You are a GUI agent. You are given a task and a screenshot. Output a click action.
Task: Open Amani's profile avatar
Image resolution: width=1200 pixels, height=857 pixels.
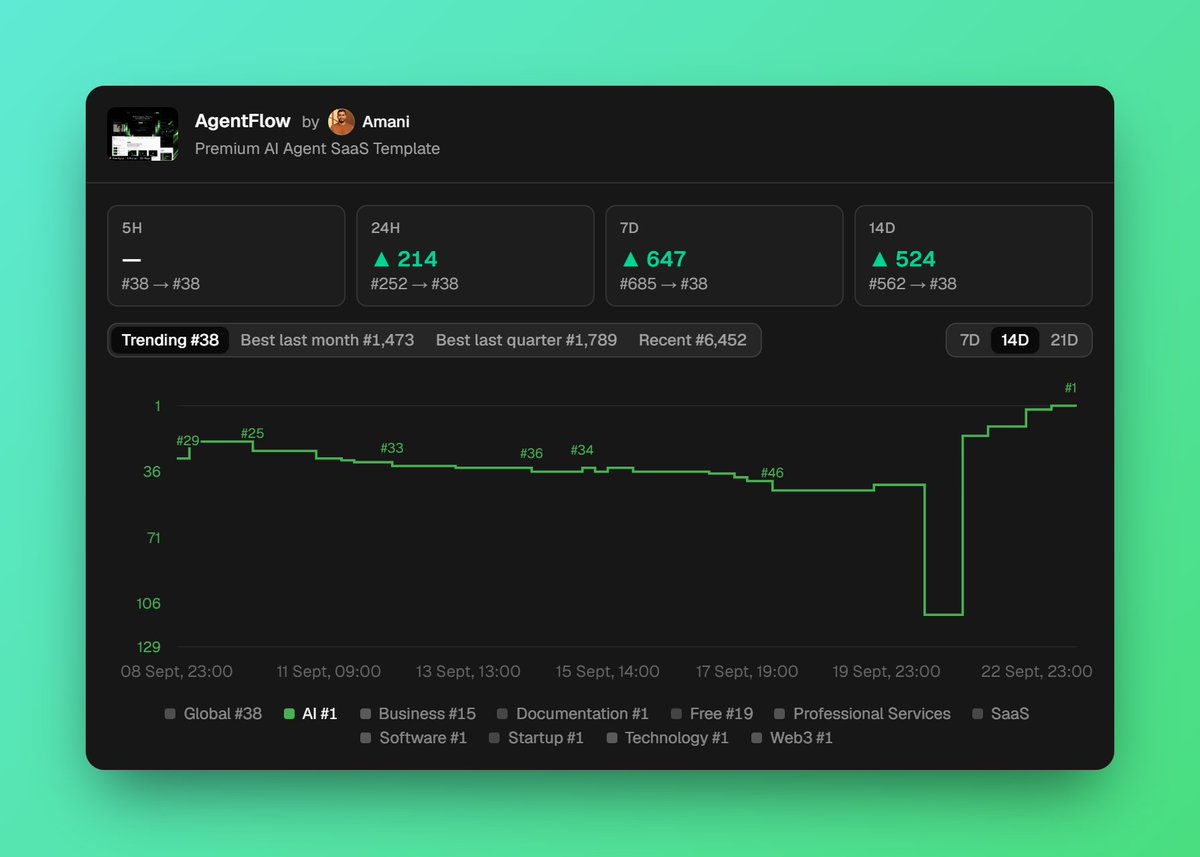click(x=341, y=122)
